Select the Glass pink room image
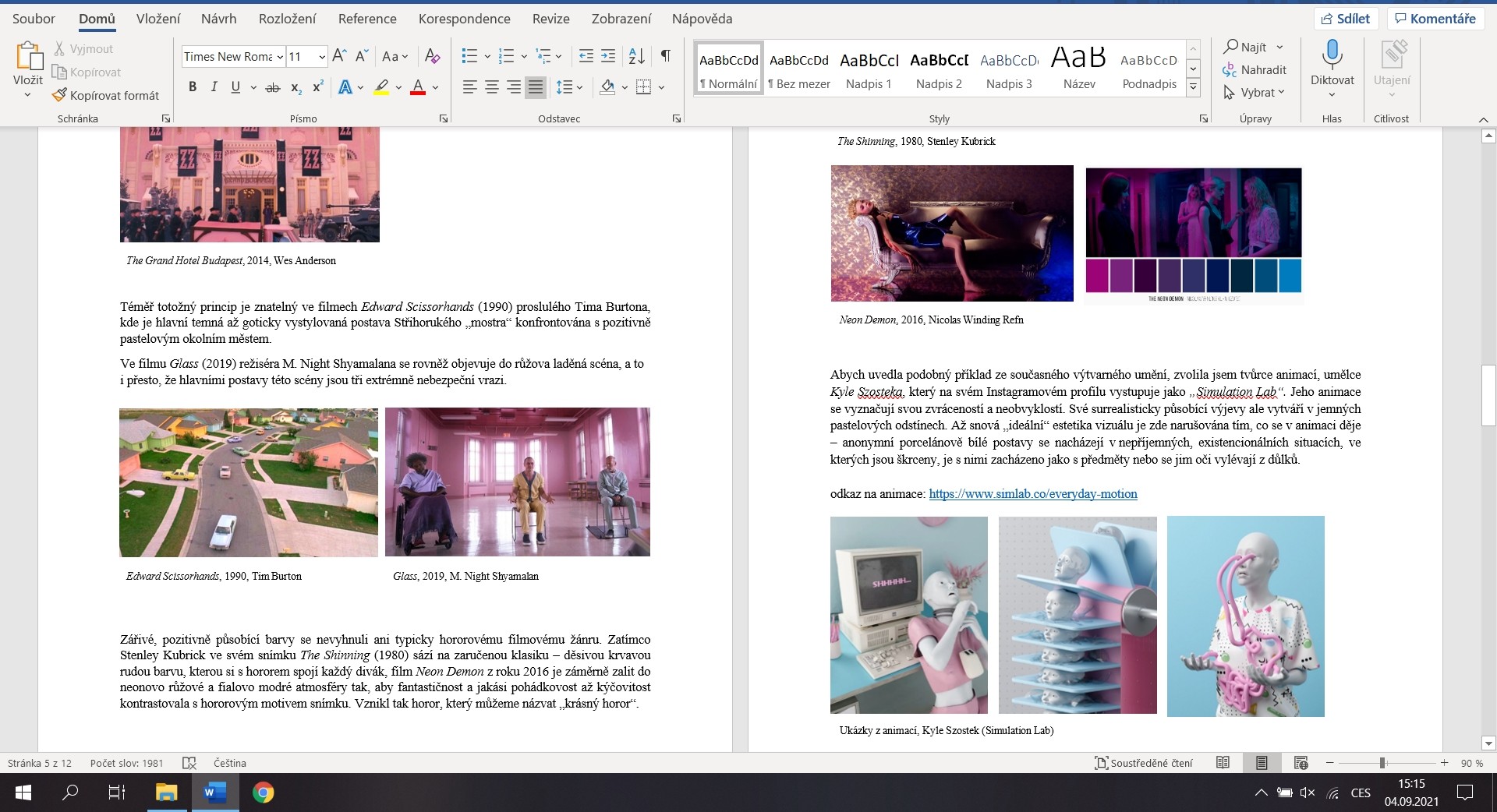Viewport: 1497px width, 812px height. (518, 482)
